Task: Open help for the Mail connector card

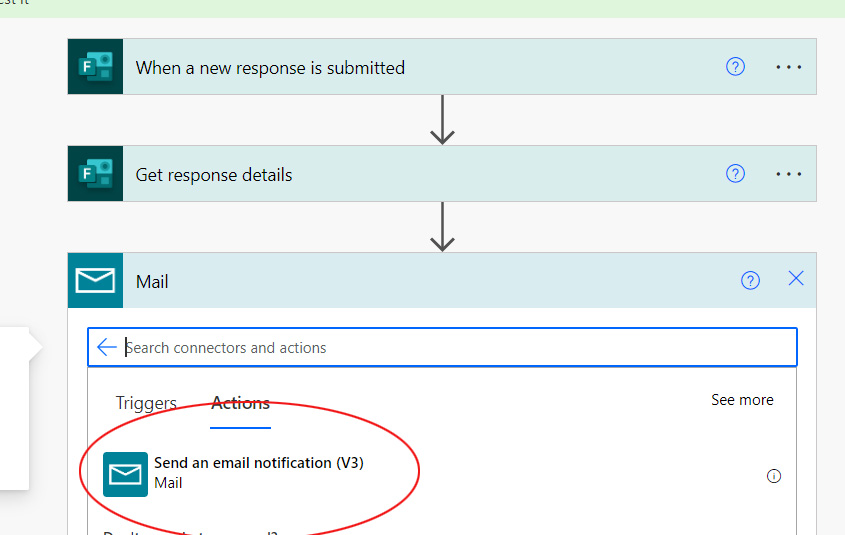Action: tap(750, 281)
